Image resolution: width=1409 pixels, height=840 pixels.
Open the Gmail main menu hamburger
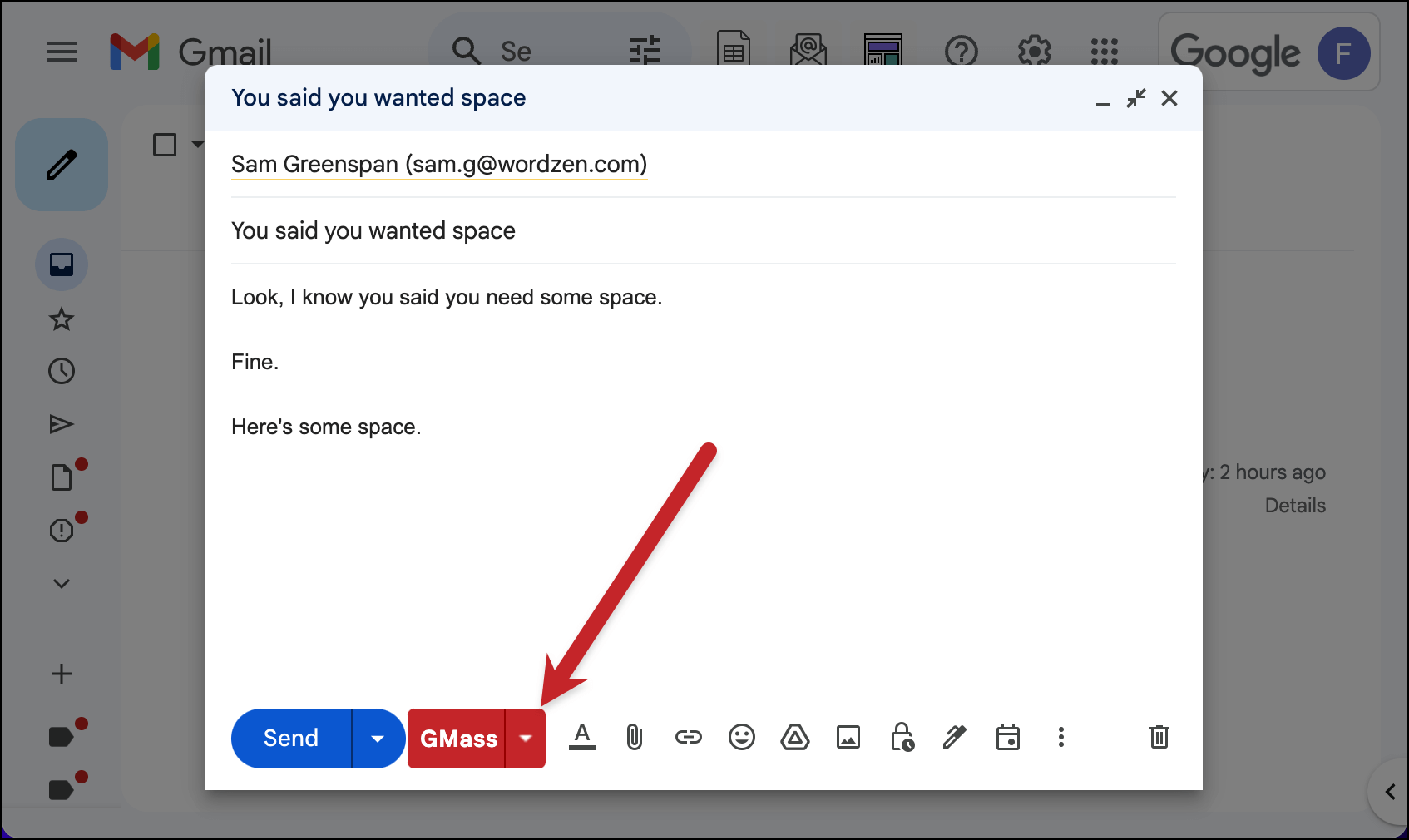pos(62,52)
